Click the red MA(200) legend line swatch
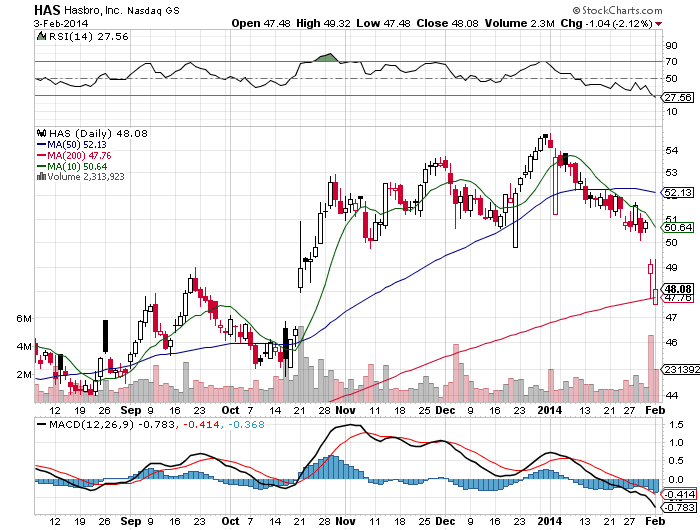The width and height of the screenshot is (700, 530). 41,156
